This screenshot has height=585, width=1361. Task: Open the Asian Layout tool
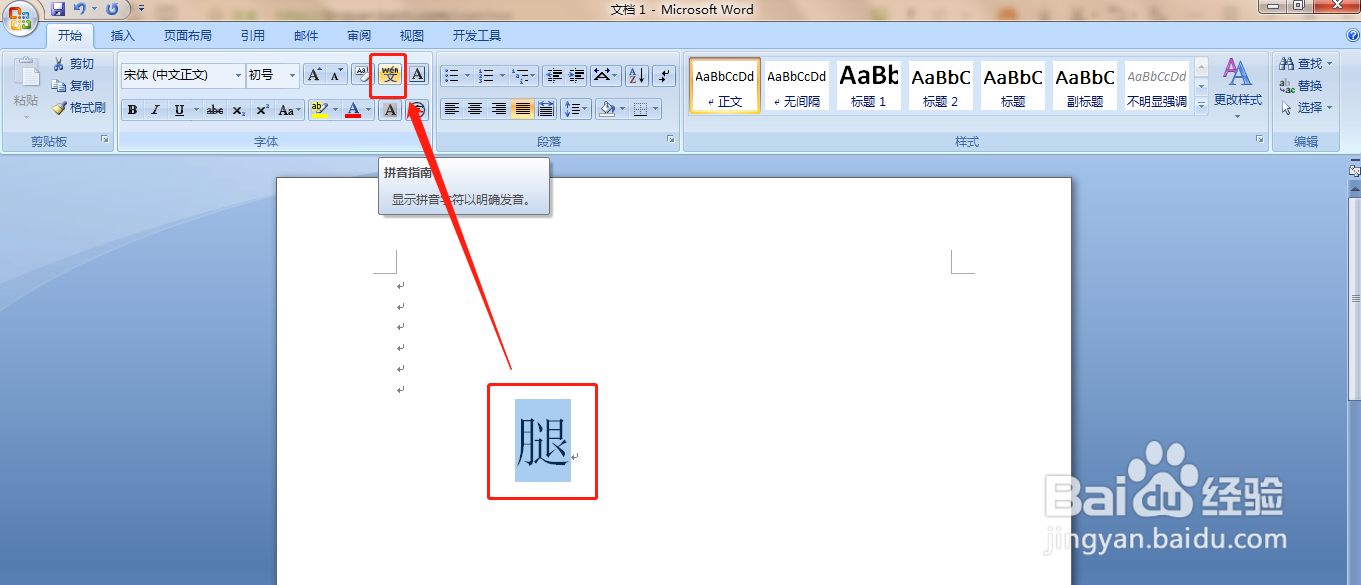tap(606, 75)
